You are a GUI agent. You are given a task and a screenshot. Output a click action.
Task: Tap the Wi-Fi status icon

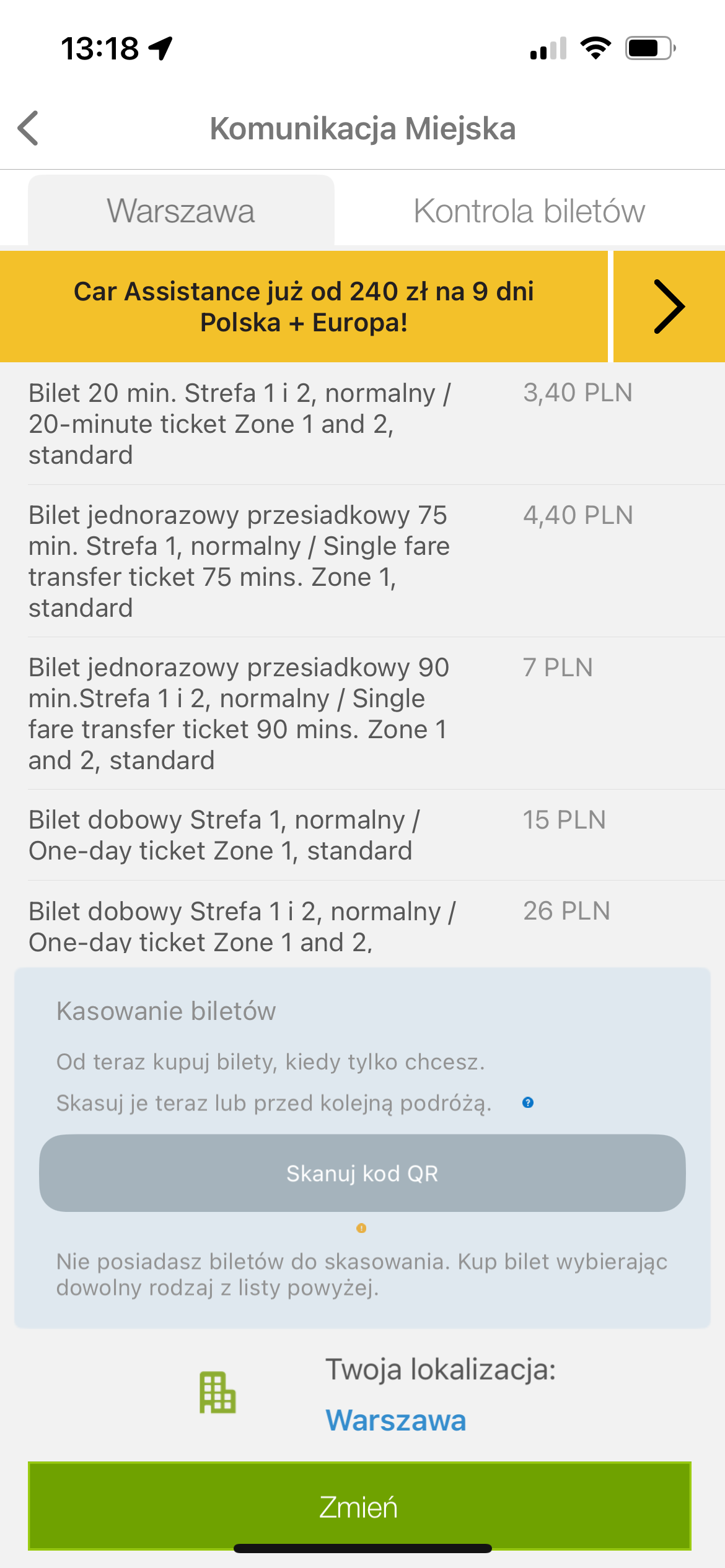(595, 48)
